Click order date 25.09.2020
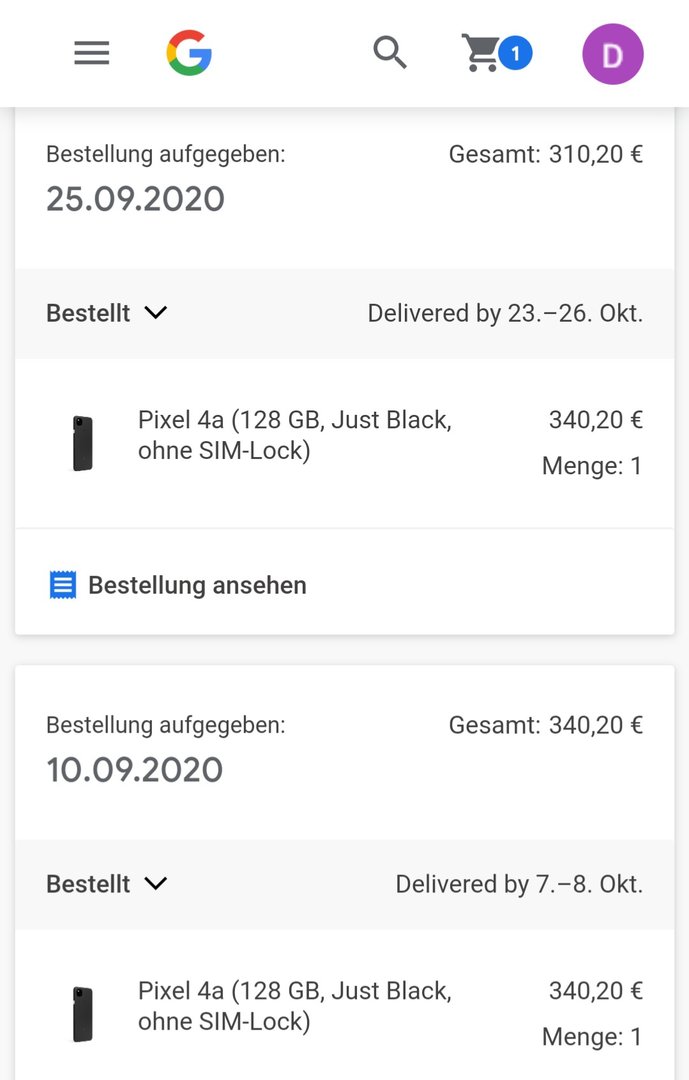The image size is (689, 1080). (x=135, y=199)
